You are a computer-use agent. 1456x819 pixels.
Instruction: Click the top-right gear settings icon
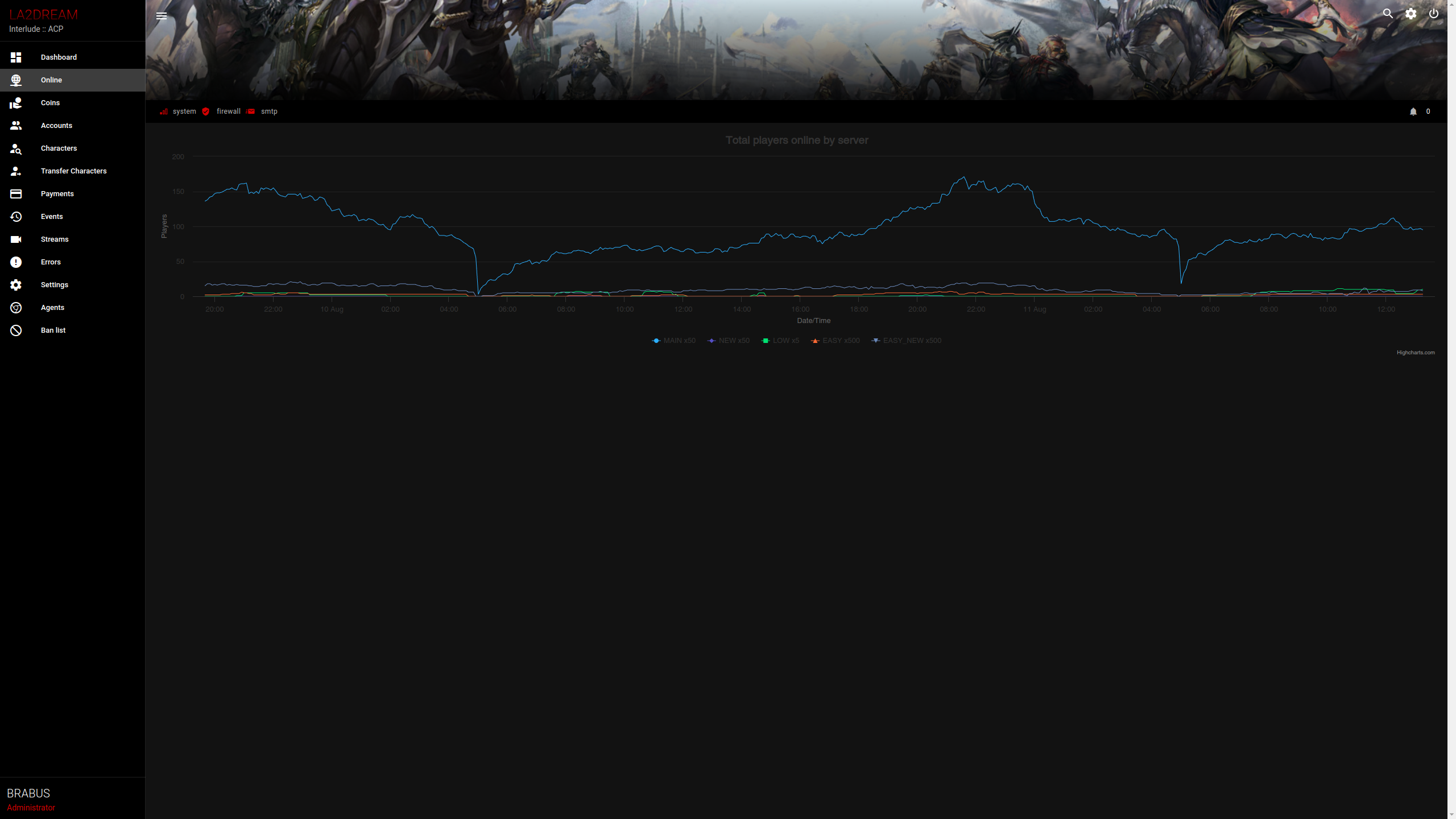tap(1411, 14)
